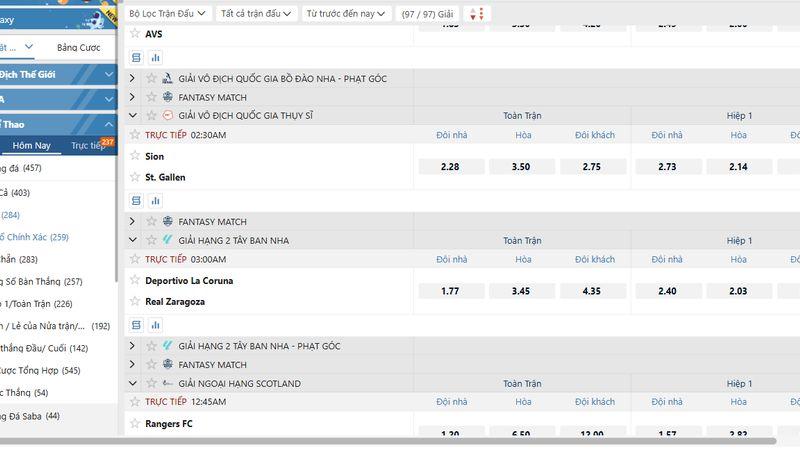
Task: Collapse Giải Vô Địch Quốc Gia Thụy Sĩ section
Action: (132, 116)
